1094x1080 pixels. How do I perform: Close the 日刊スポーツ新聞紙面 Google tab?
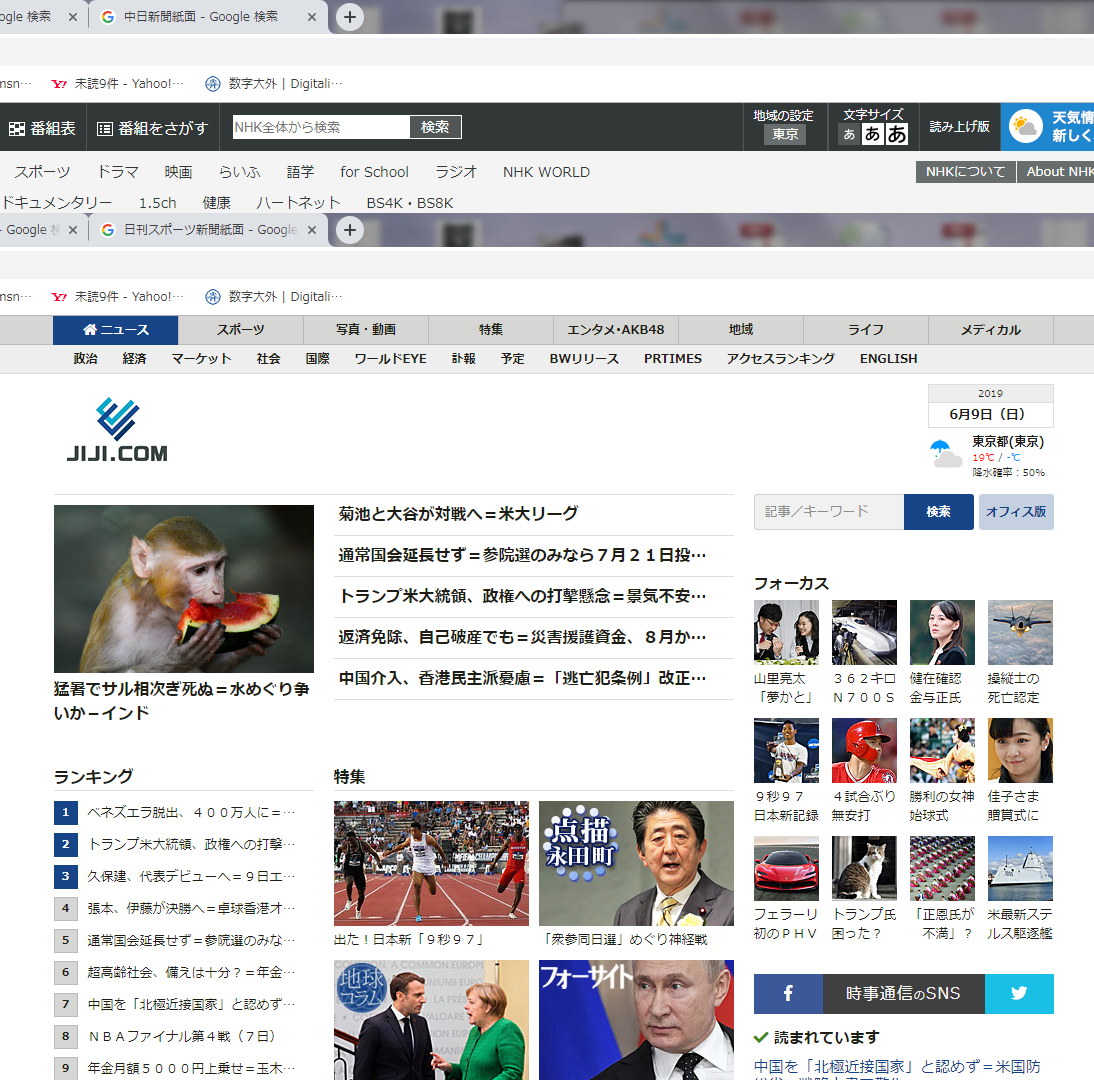tap(312, 230)
